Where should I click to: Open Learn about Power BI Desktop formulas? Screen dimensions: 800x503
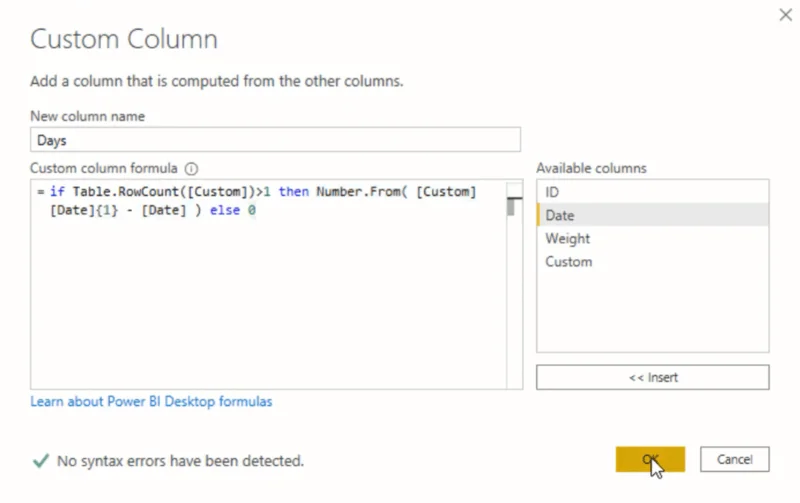pyautogui.click(x=151, y=401)
